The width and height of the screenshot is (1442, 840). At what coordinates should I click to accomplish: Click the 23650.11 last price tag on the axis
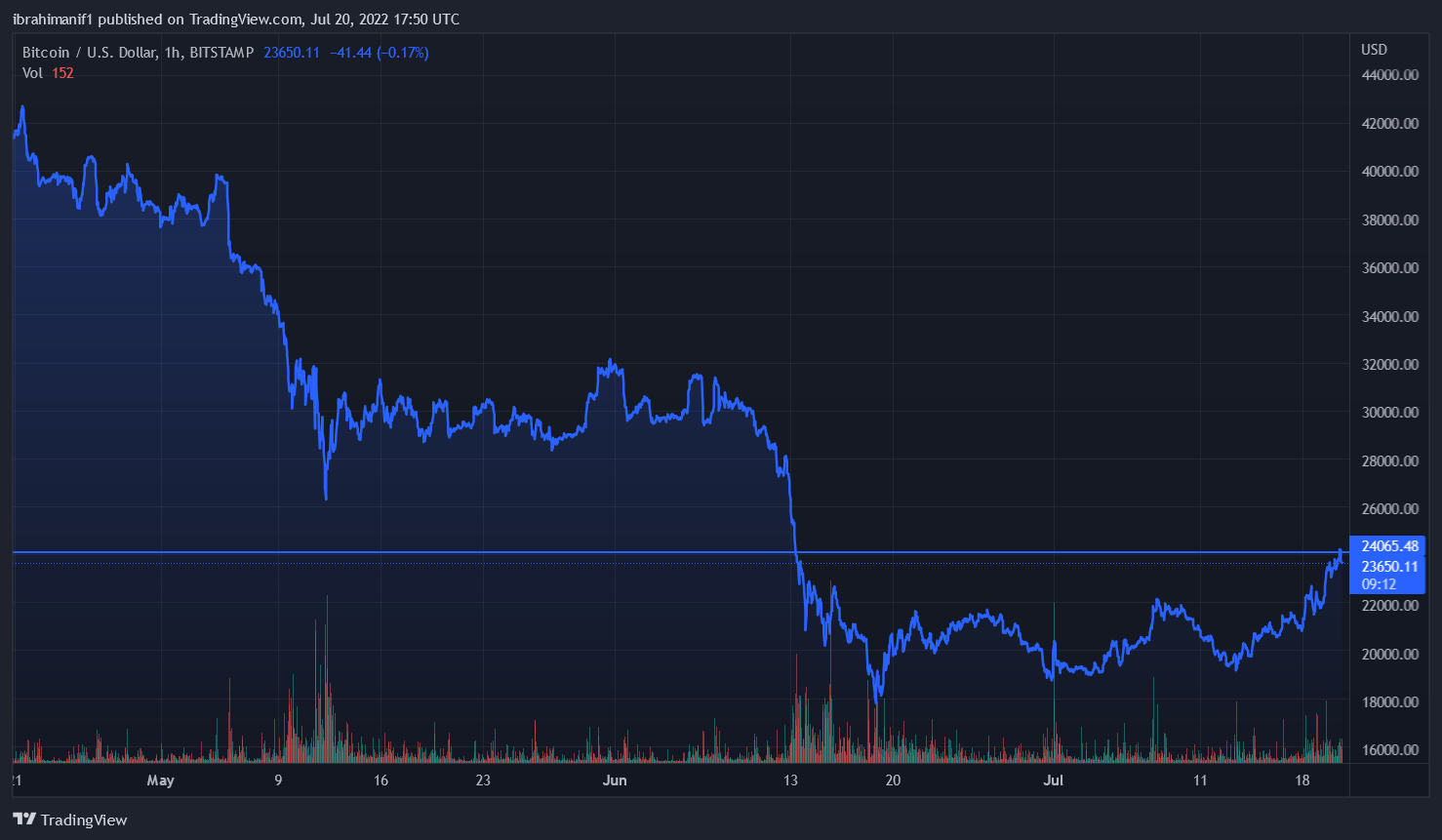[1387, 567]
